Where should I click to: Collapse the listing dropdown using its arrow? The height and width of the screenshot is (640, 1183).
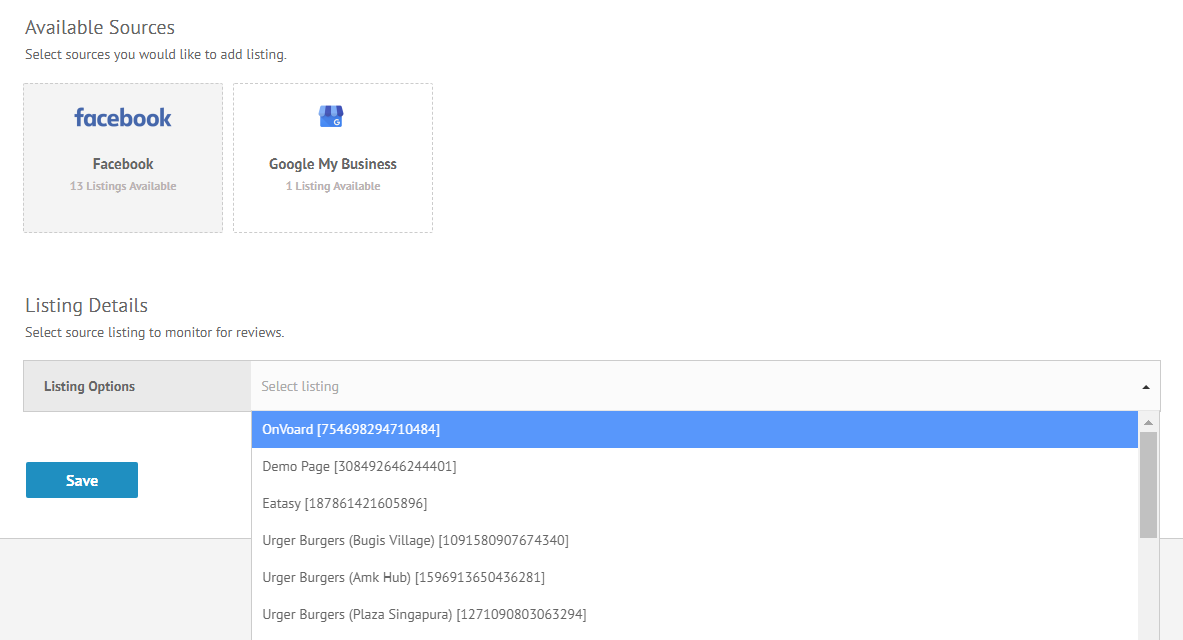click(x=1145, y=386)
